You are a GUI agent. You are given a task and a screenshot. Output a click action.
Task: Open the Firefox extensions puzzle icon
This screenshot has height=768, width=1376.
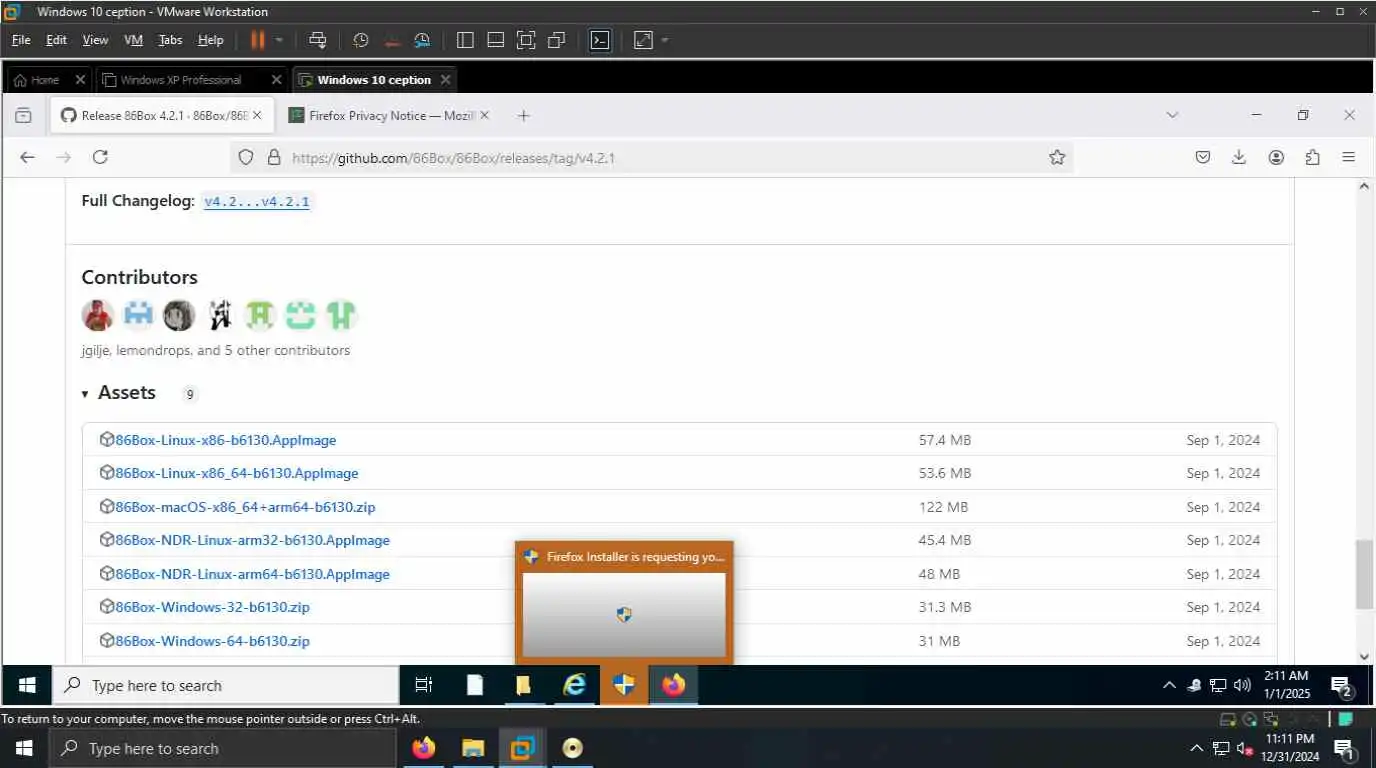[x=1313, y=157]
